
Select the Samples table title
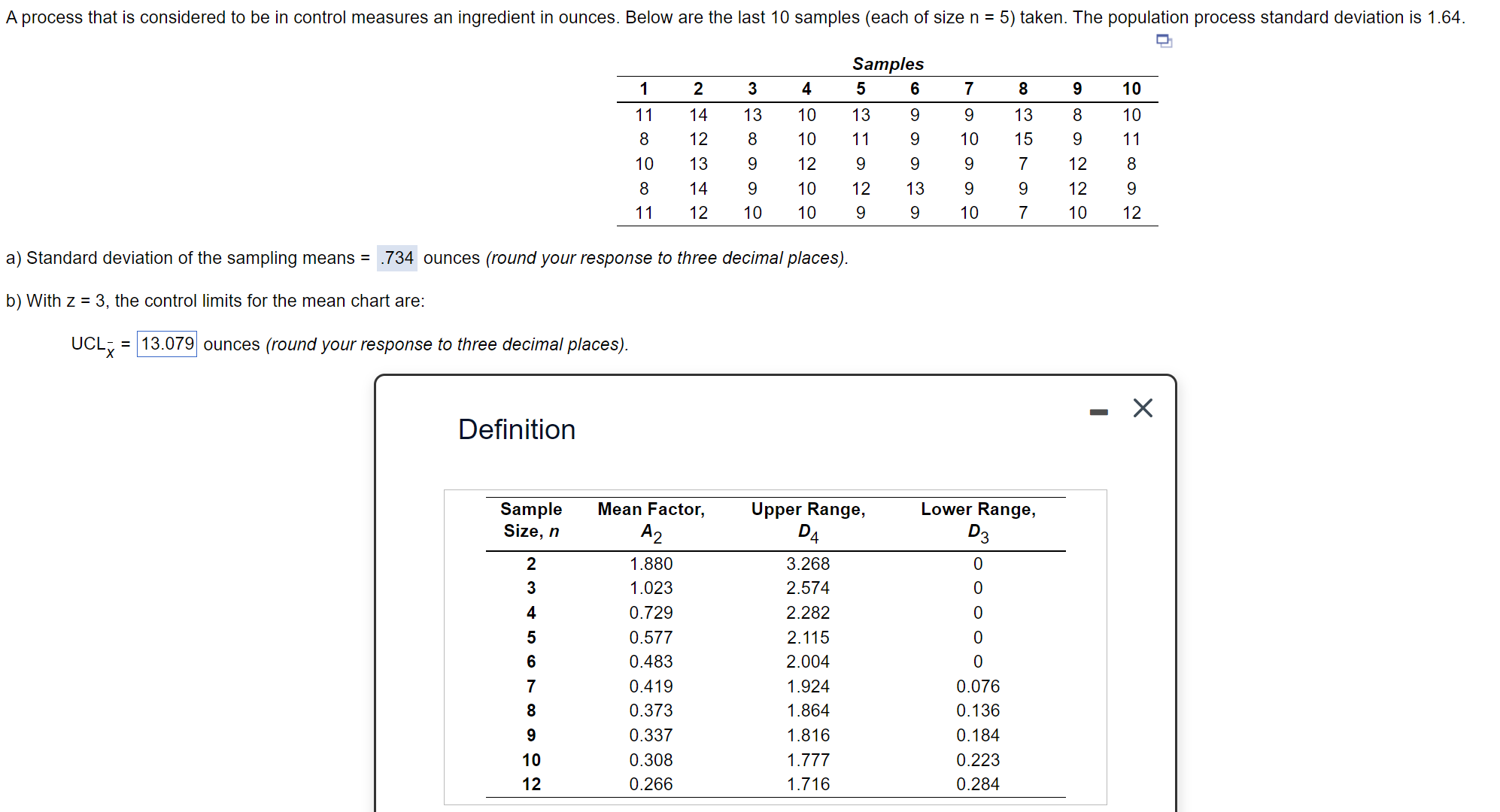888,64
